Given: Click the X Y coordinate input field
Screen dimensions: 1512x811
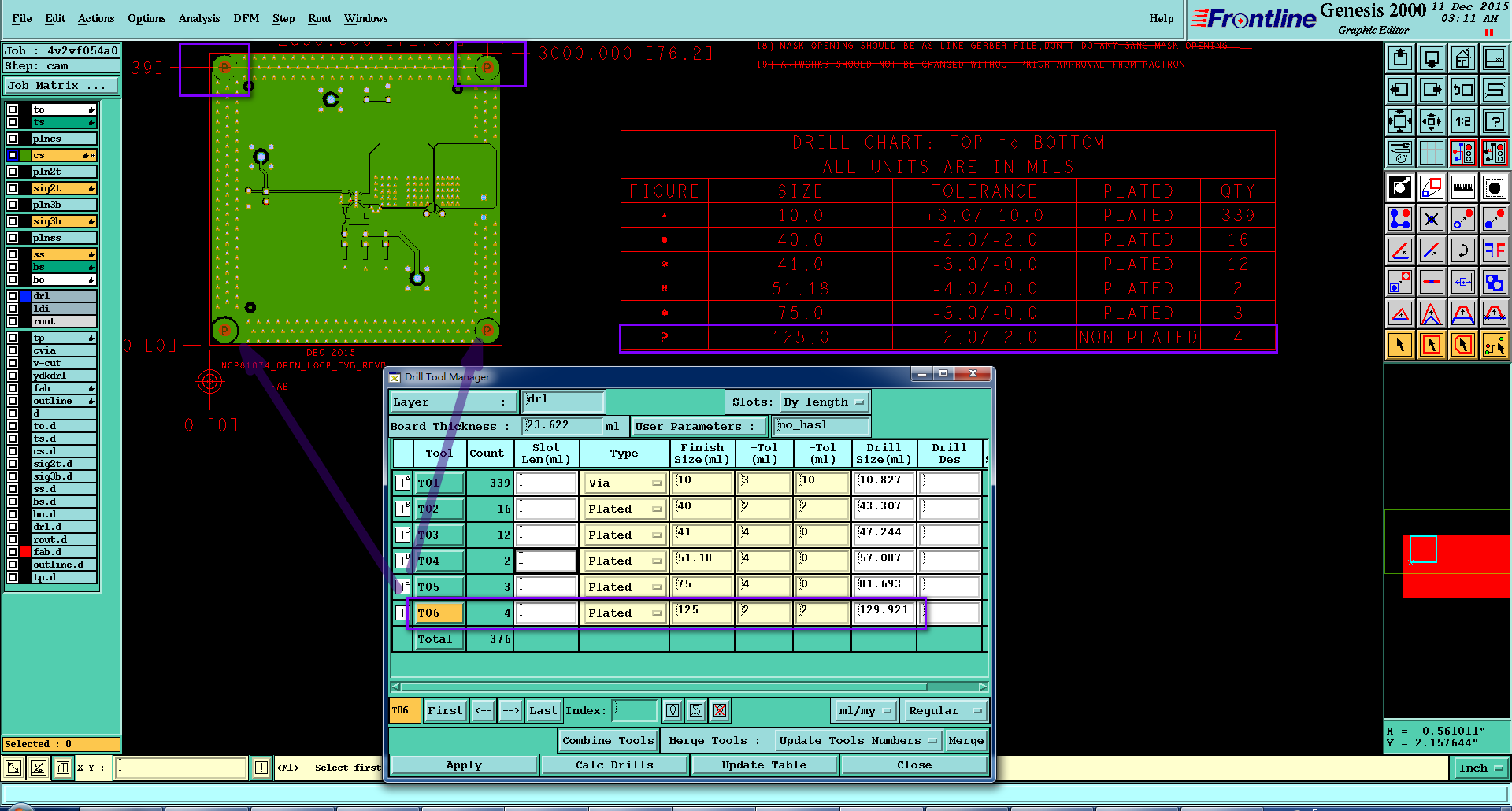Looking at the screenshot, I should [x=181, y=768].
